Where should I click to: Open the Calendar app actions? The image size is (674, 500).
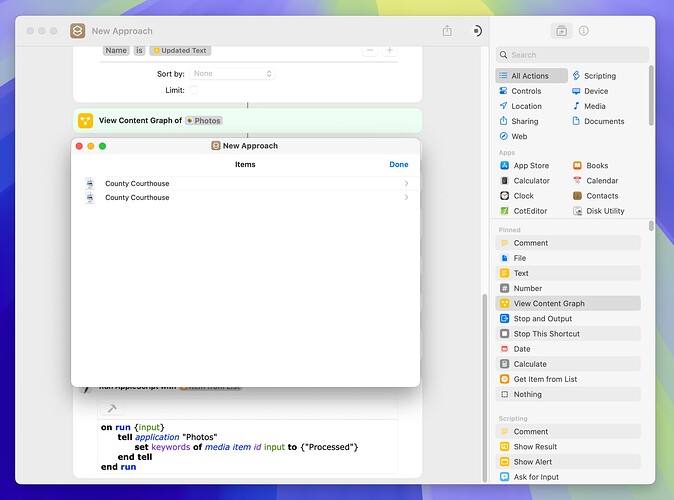[595, 181]
